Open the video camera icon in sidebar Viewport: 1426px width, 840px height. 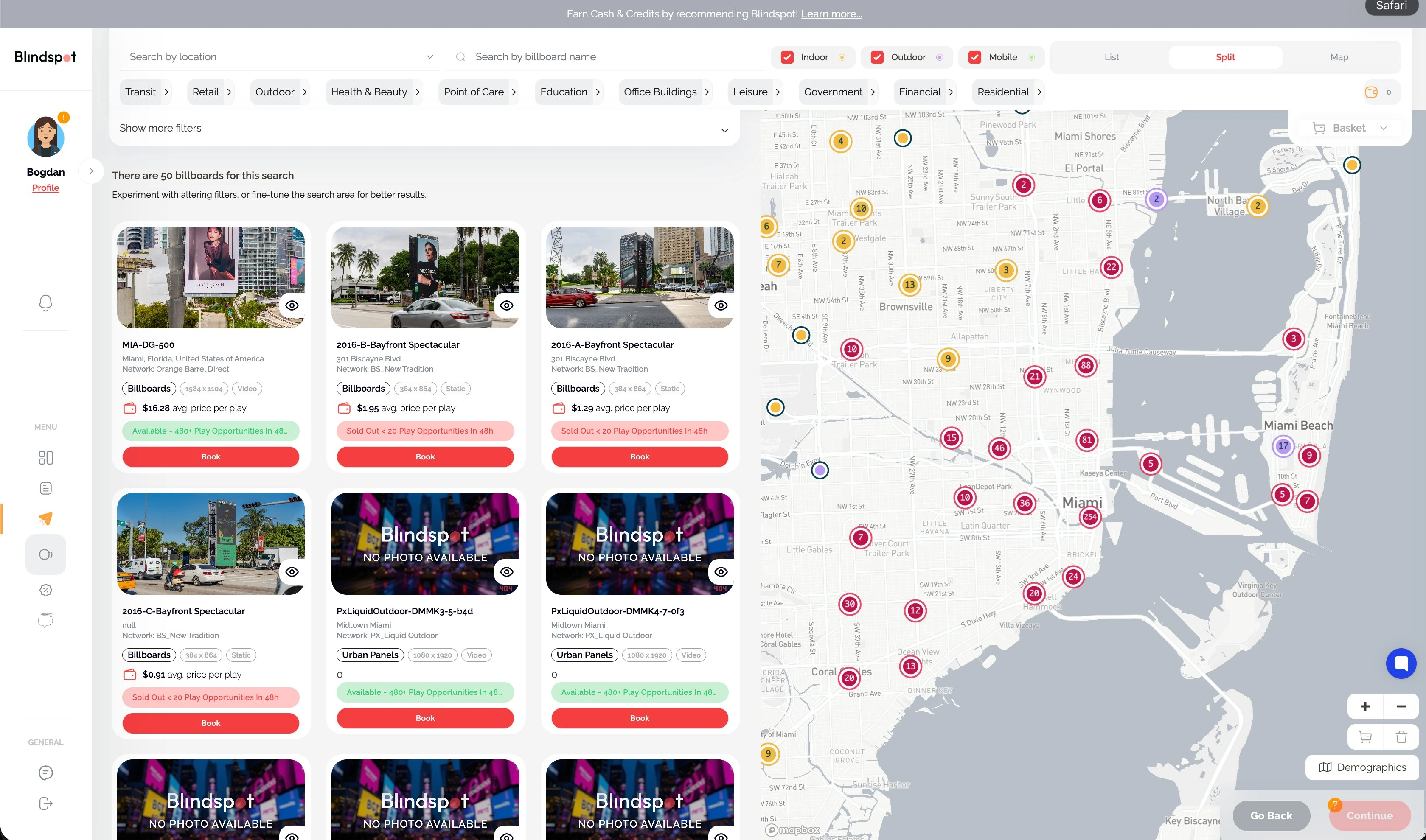tap(45, 554)
